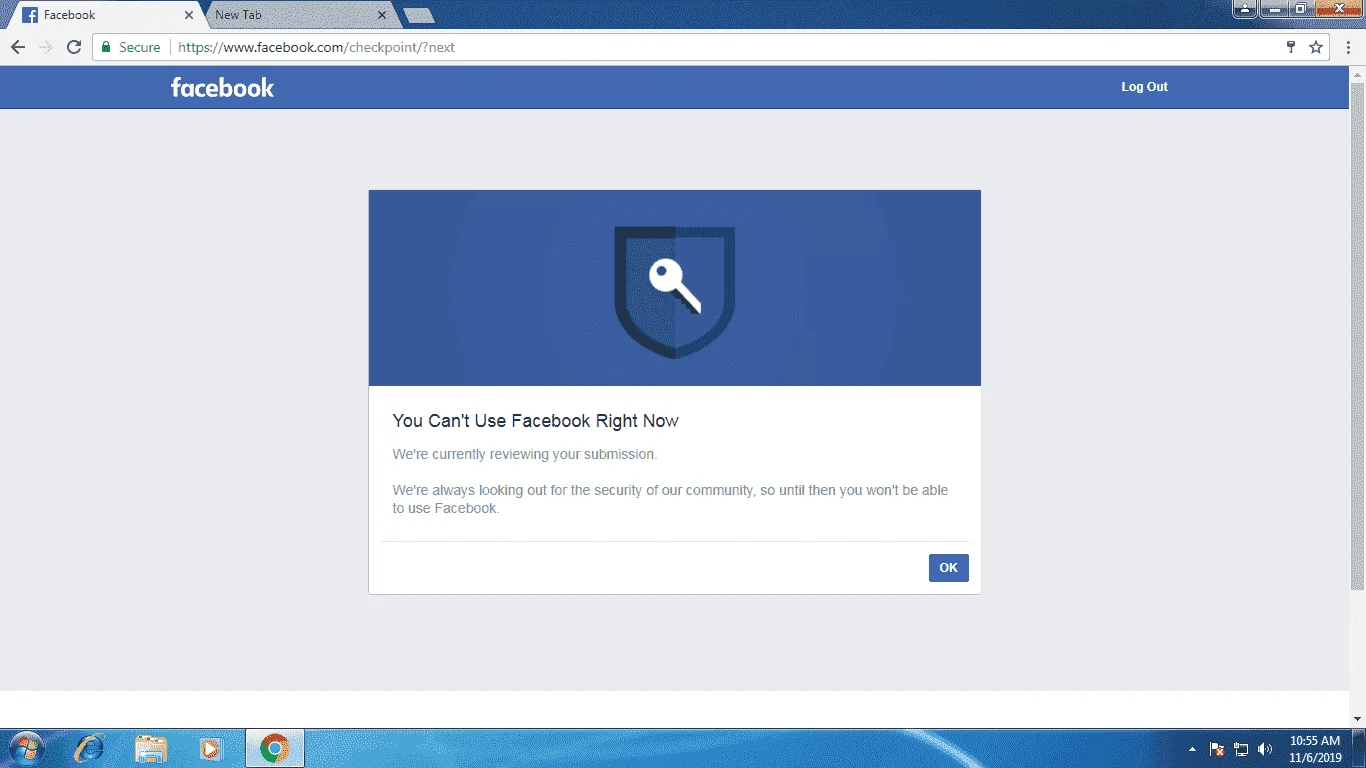Click the Log Out link
The height and width of the screenshot is (768, 1366).
pyautogui.click(x=1144, y=87)
